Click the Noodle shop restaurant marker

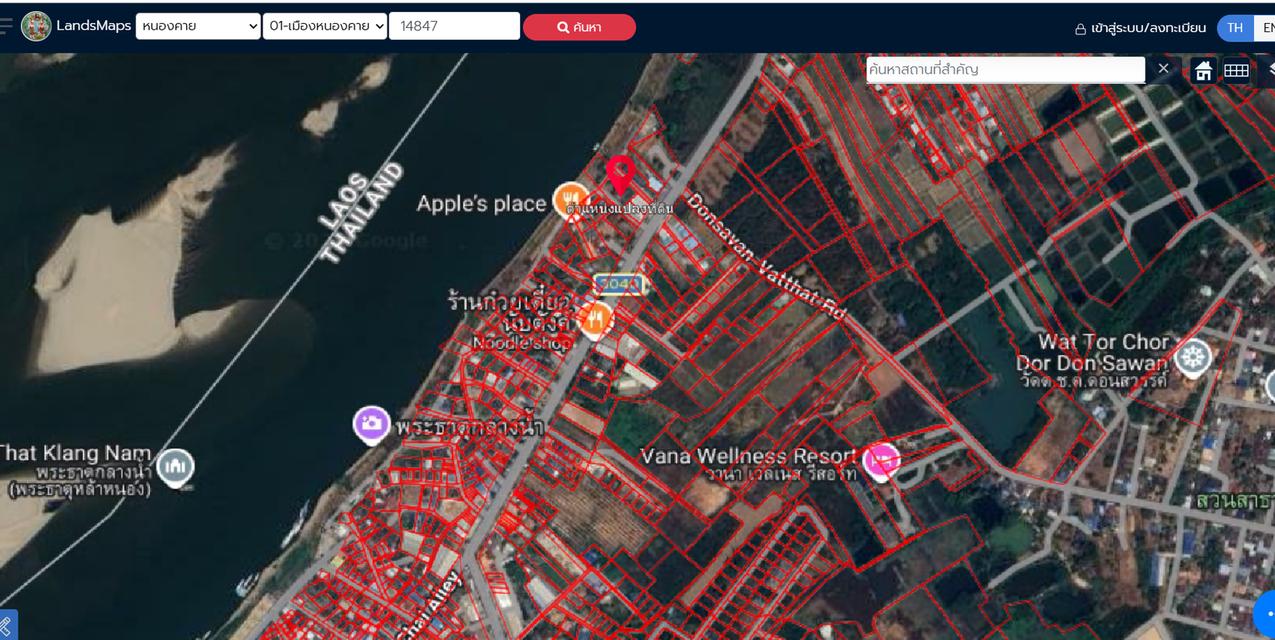[x=596, y=319]
